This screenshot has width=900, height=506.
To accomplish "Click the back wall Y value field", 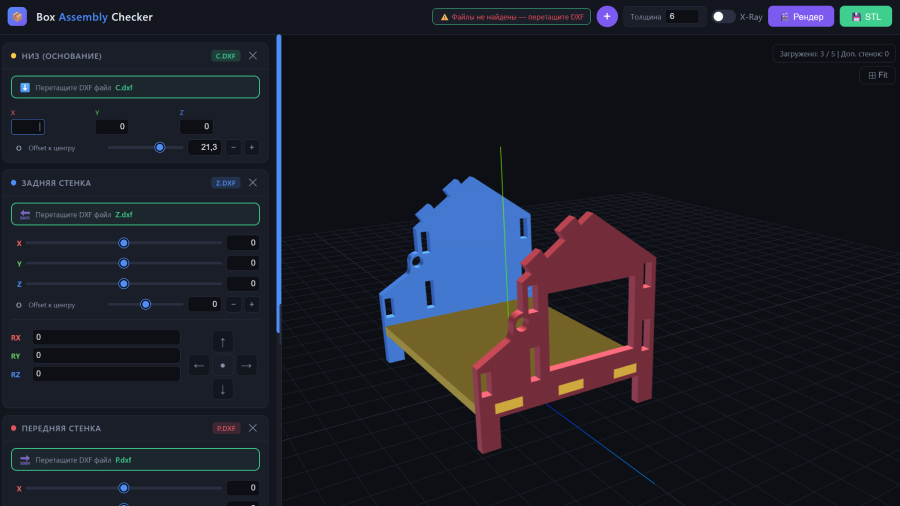I will [243, 263].
